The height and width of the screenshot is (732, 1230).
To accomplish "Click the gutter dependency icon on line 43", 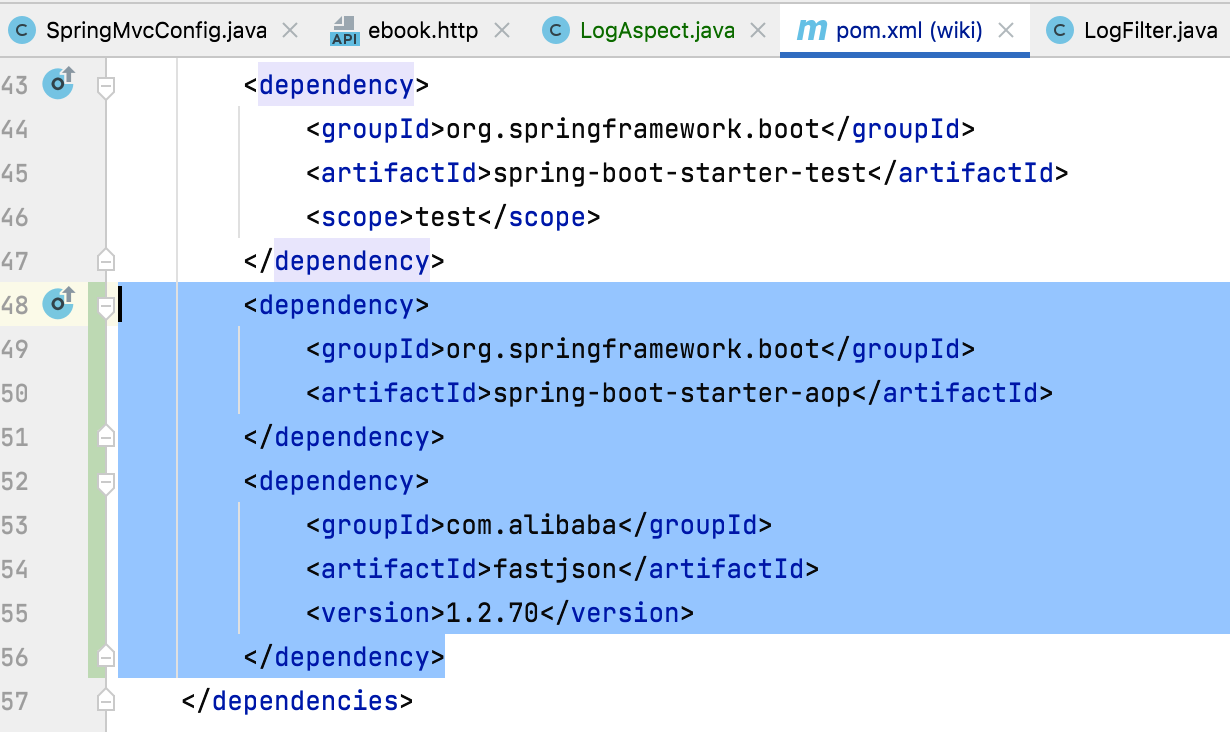I will click(x=59, y=83).
